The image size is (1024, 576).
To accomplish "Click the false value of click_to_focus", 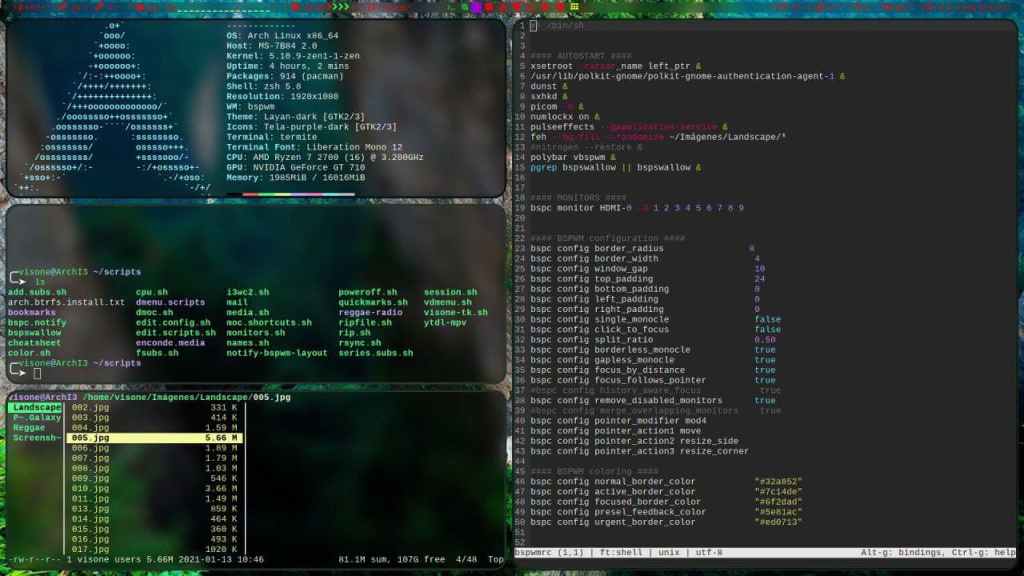I will coord(768,329).
